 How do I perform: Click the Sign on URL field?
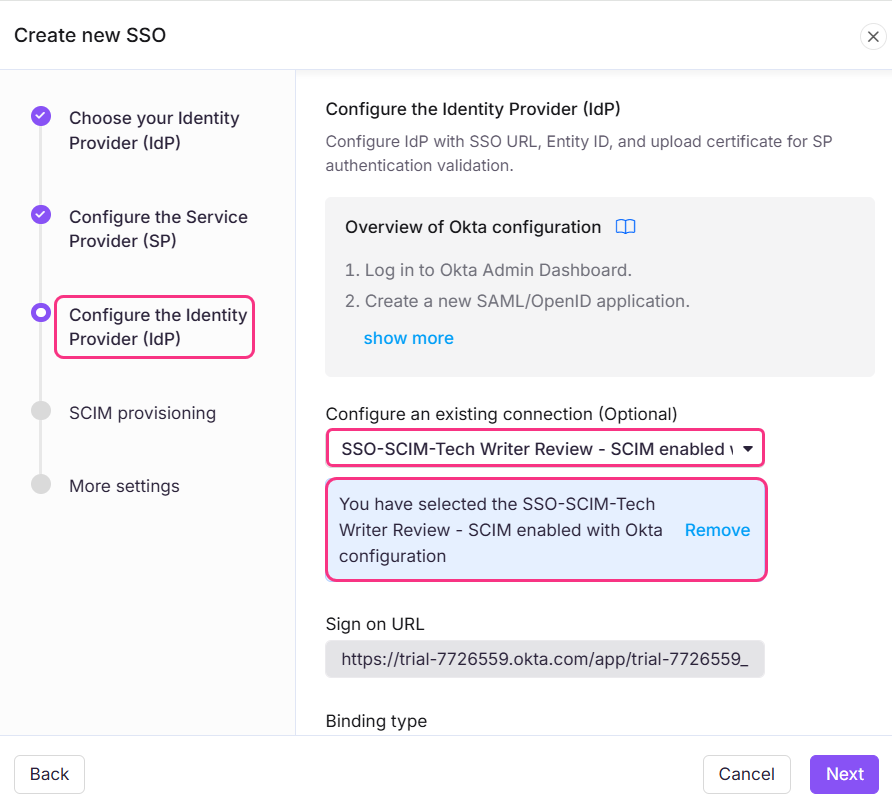(x=545, y=659)
